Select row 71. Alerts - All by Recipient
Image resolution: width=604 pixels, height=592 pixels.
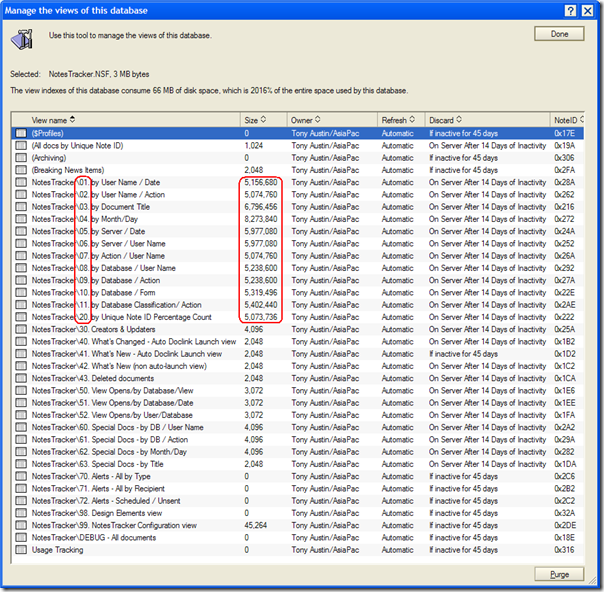click(x=297, y=488)
